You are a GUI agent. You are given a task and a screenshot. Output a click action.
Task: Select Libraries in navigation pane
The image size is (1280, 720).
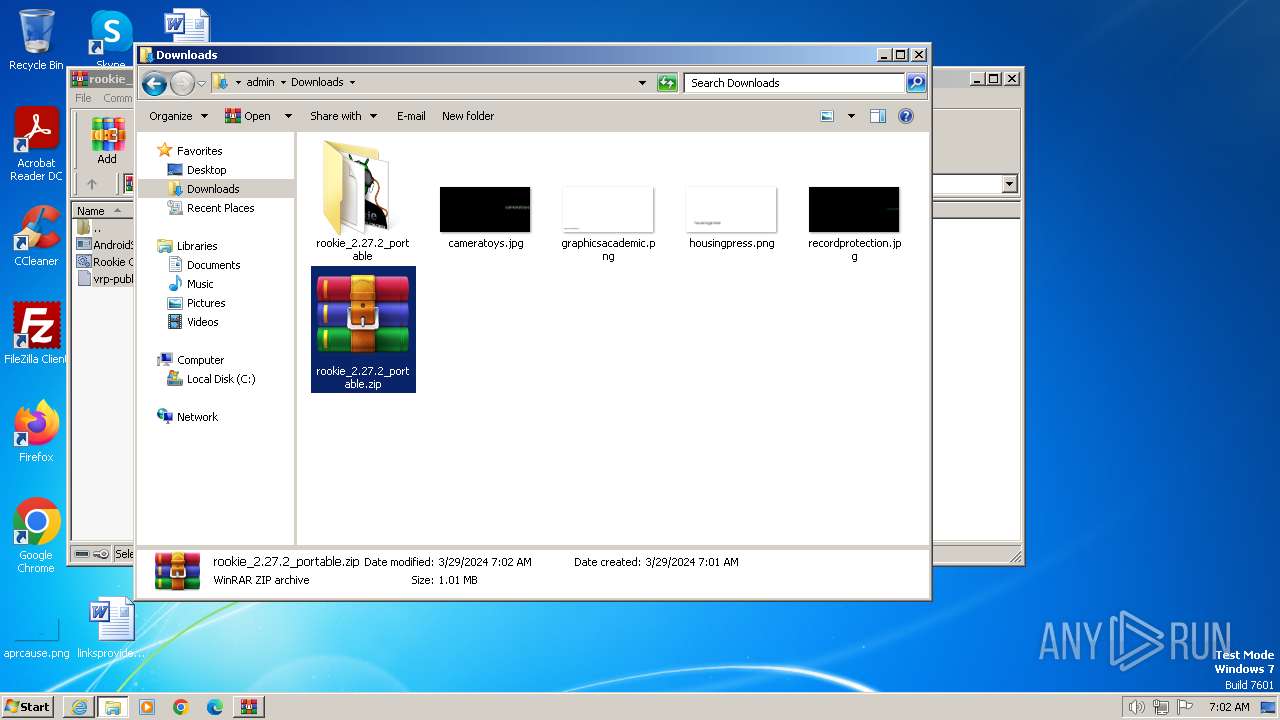(197, 246)
